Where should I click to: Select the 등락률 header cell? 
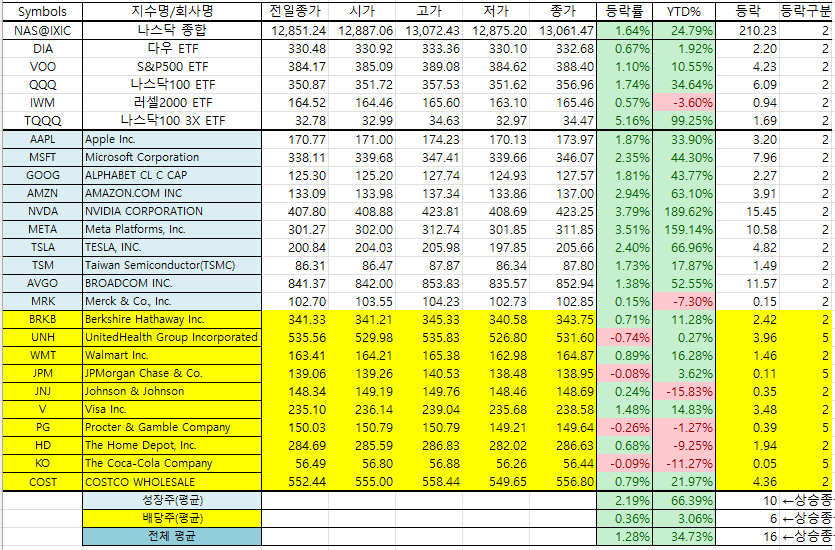pyautogui.click(x=624, y=12)
